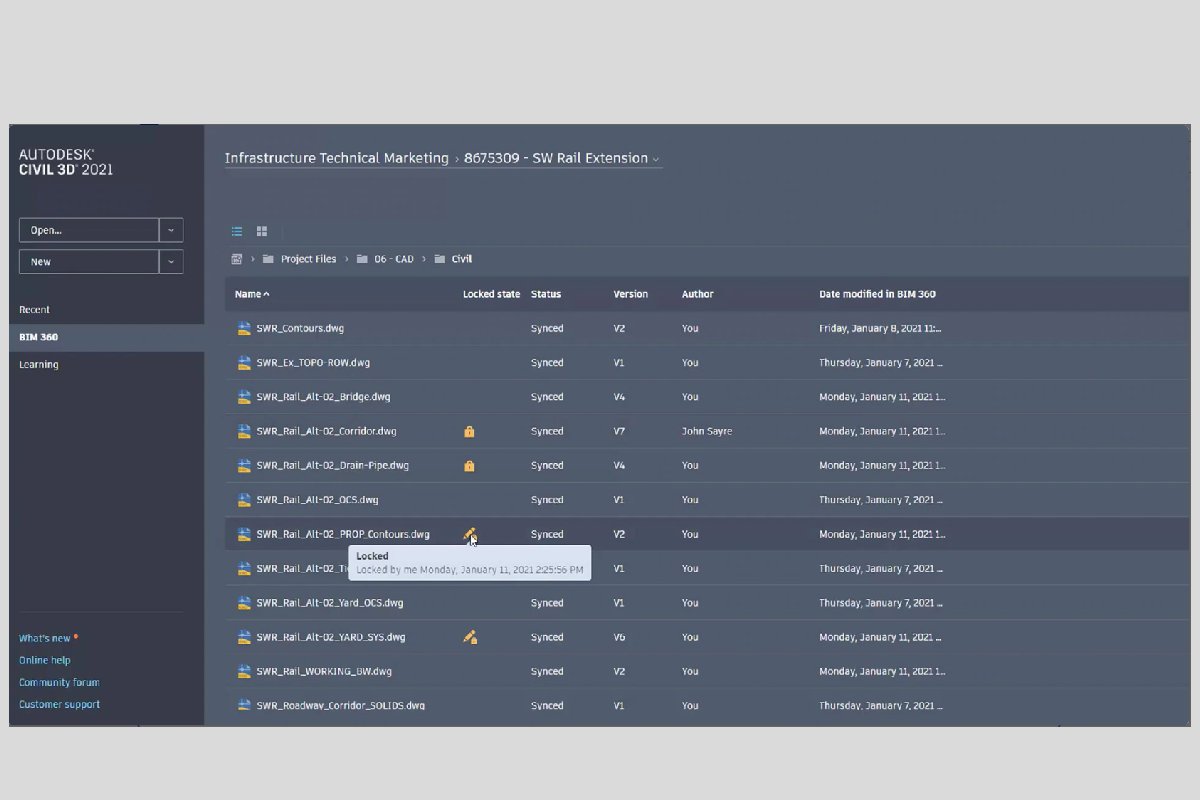
Task: Switch to list view icon
Action: tap(237, 231)
